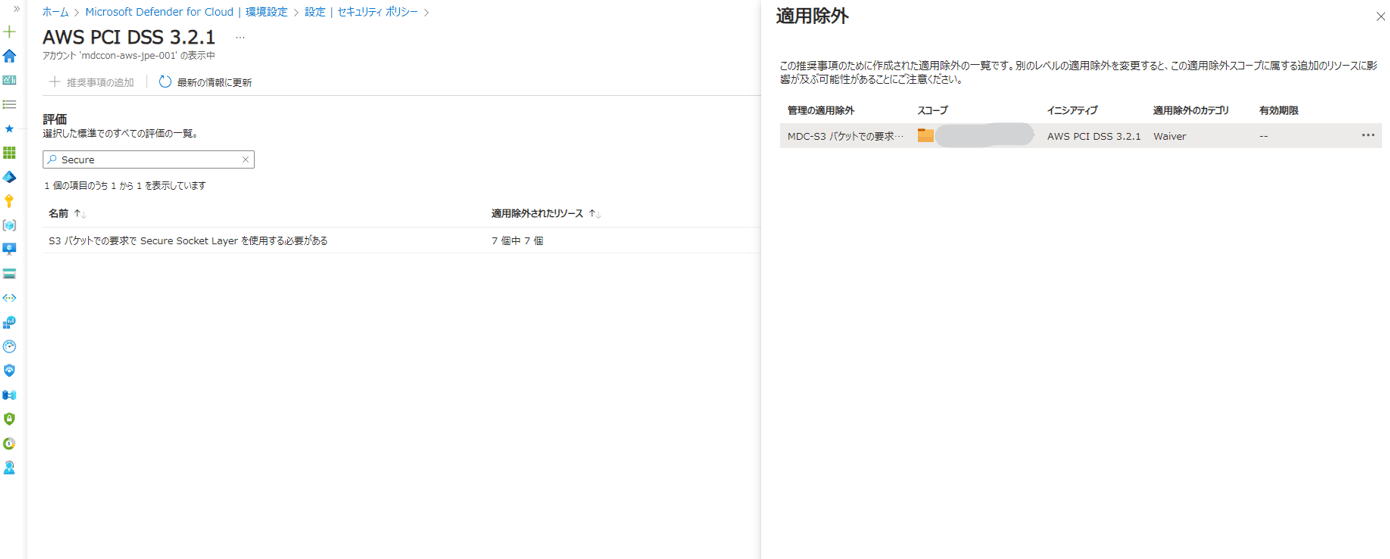This screenshot has width=1390, height=559.
Task: Open ellipsis menu next to AWS PCI DSS 3.2.1 title
Action: coord(240,38)
